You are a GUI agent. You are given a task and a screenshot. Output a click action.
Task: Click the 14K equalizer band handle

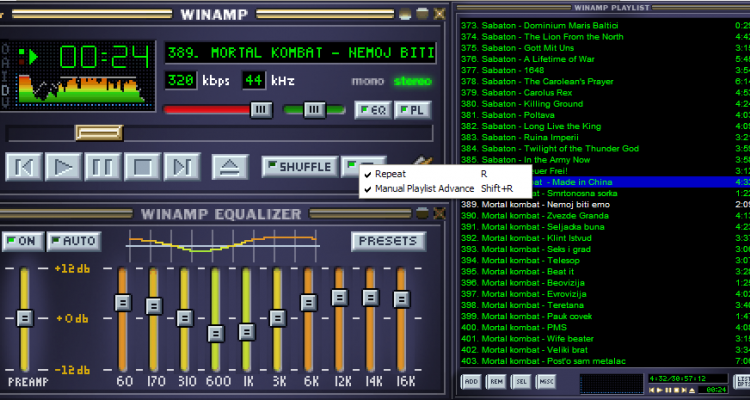pos(371,298)
